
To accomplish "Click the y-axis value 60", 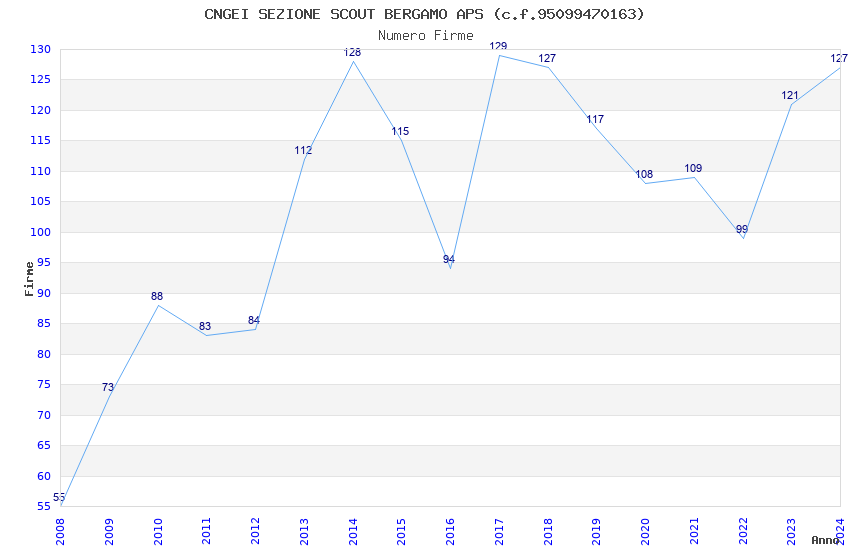I will coord(44,476).
